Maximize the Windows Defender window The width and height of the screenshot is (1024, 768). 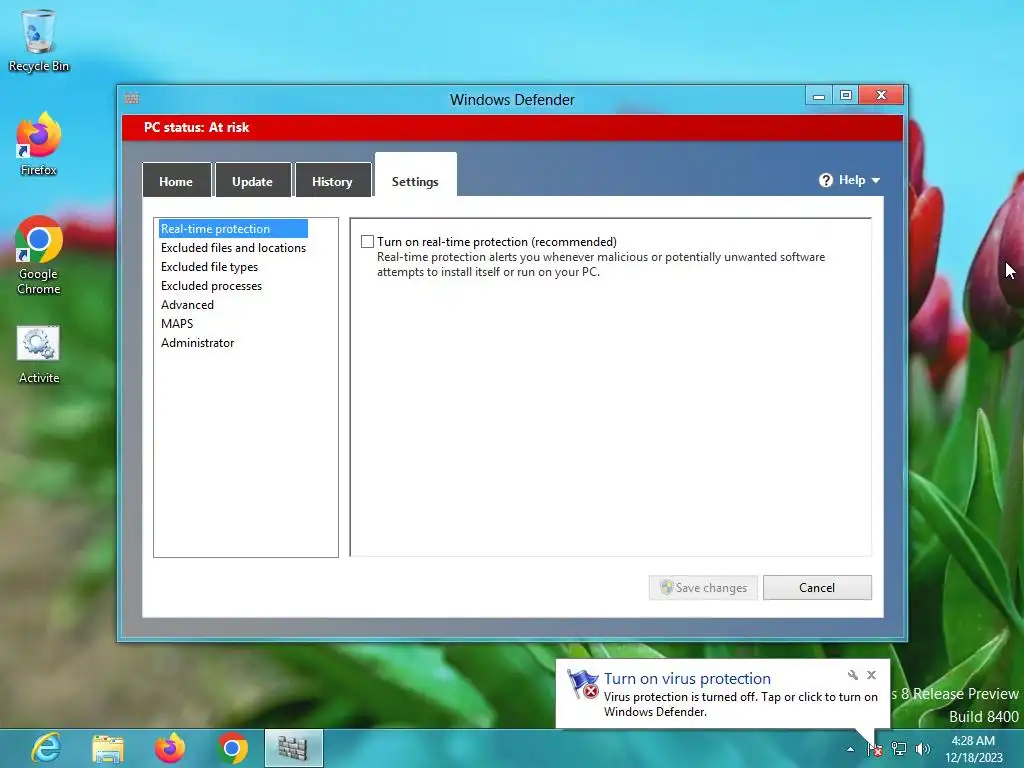coord(846,95)
